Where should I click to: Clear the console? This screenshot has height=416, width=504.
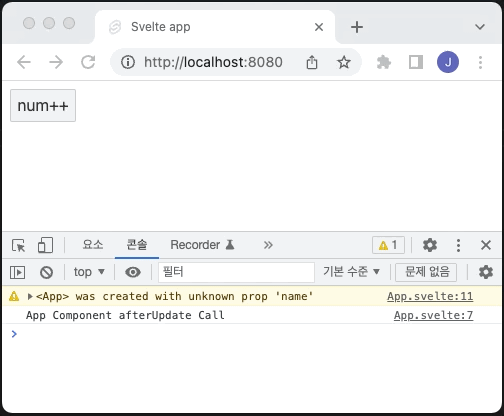click(x=46, y=272)
